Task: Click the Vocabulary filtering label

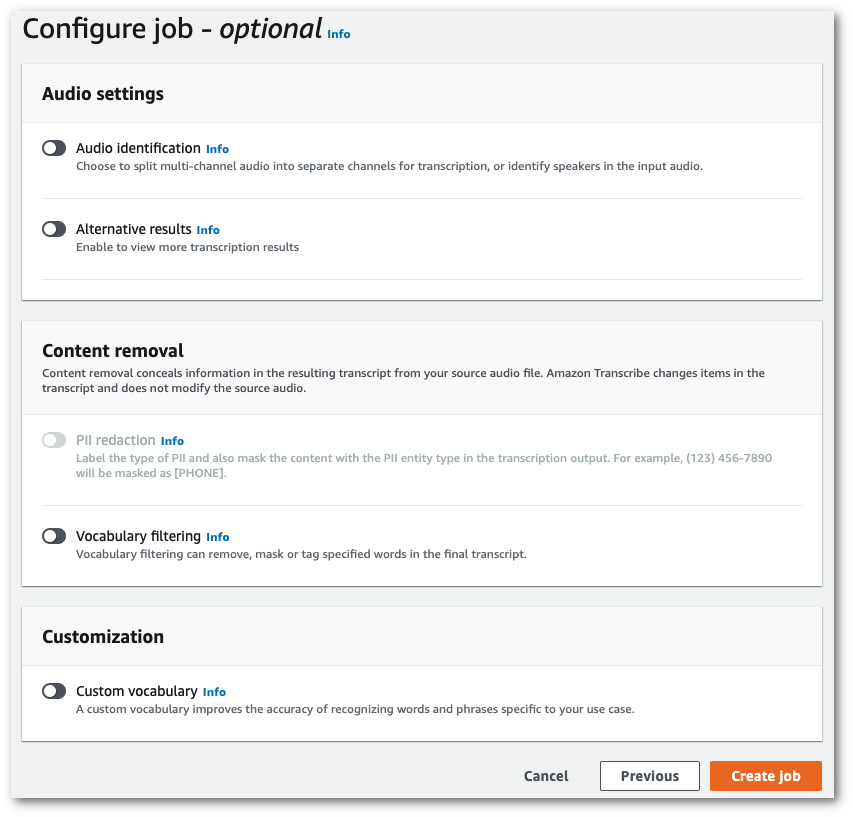Action: click(x=138, y=536)
